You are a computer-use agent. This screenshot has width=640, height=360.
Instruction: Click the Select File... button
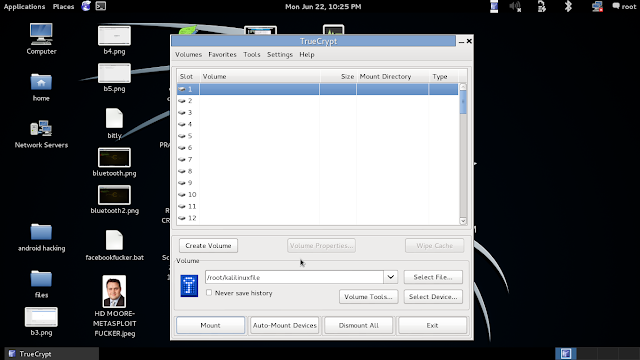coord(433,277)
